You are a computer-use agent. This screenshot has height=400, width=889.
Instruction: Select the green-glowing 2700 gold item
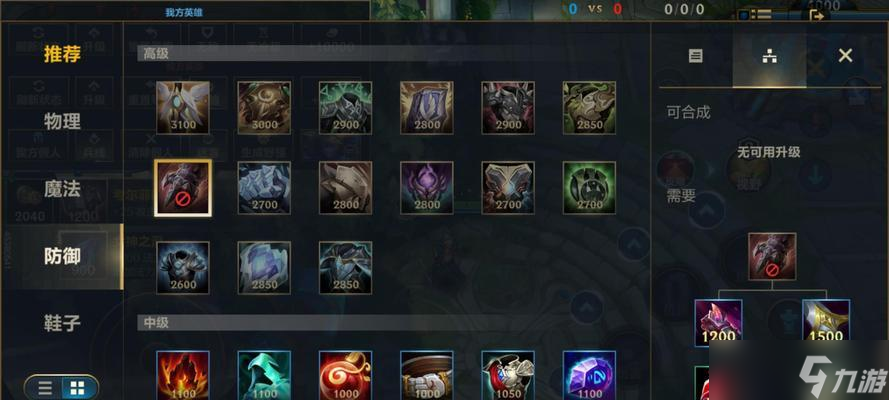coord(590,188)
